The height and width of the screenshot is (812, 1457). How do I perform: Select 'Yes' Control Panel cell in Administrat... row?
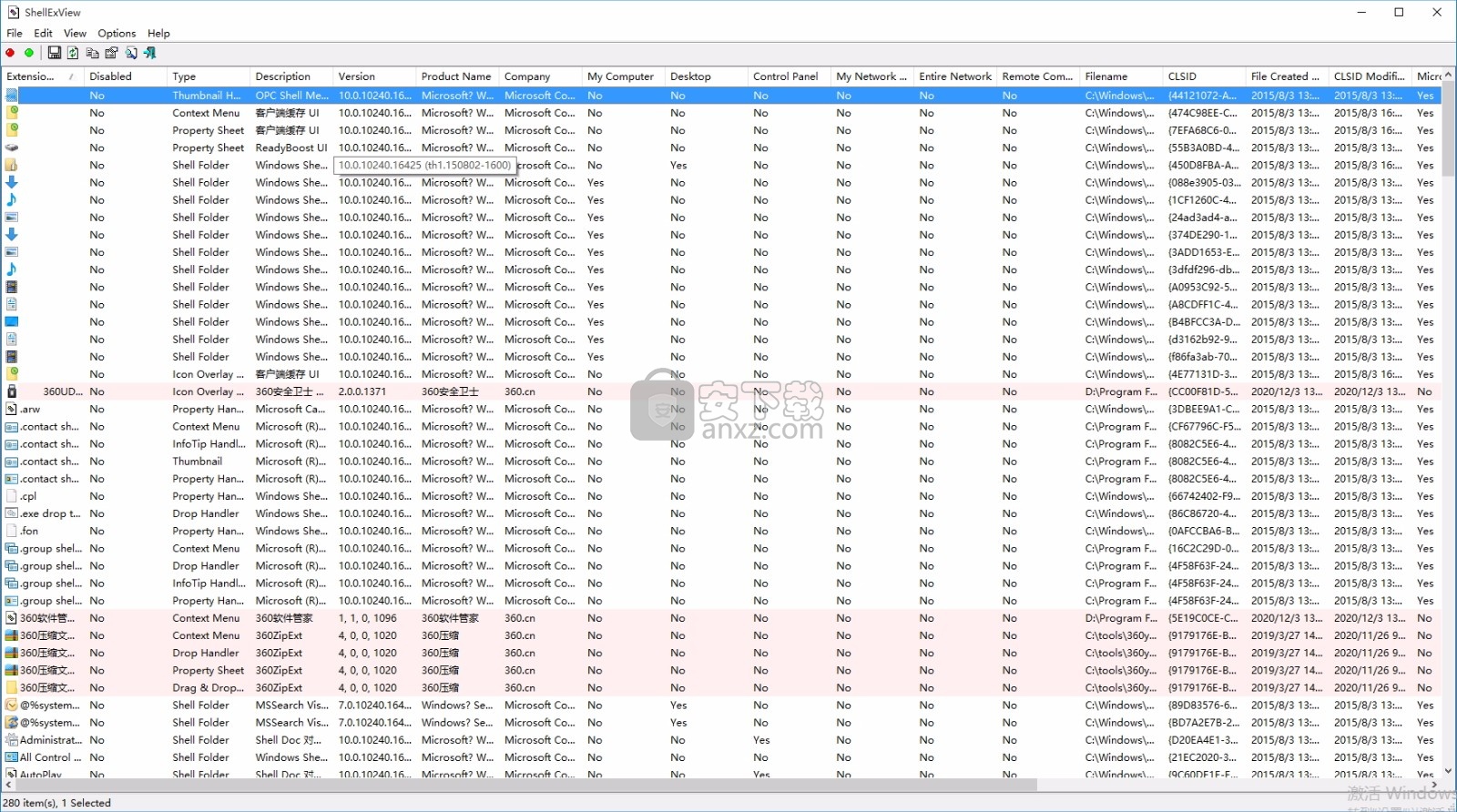[761, 740]
